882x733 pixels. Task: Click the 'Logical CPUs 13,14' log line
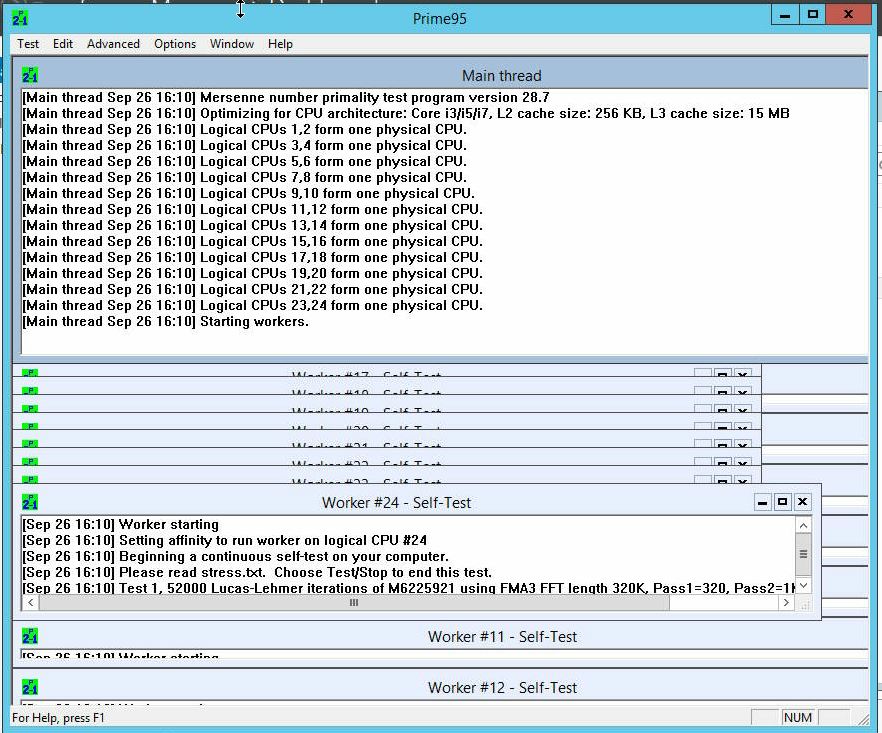[x=252, y=226]
